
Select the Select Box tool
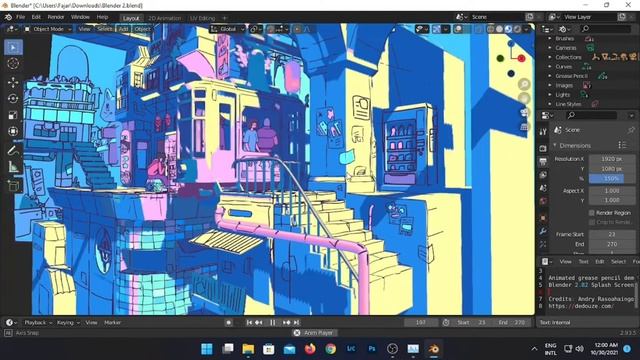point(13,47)
